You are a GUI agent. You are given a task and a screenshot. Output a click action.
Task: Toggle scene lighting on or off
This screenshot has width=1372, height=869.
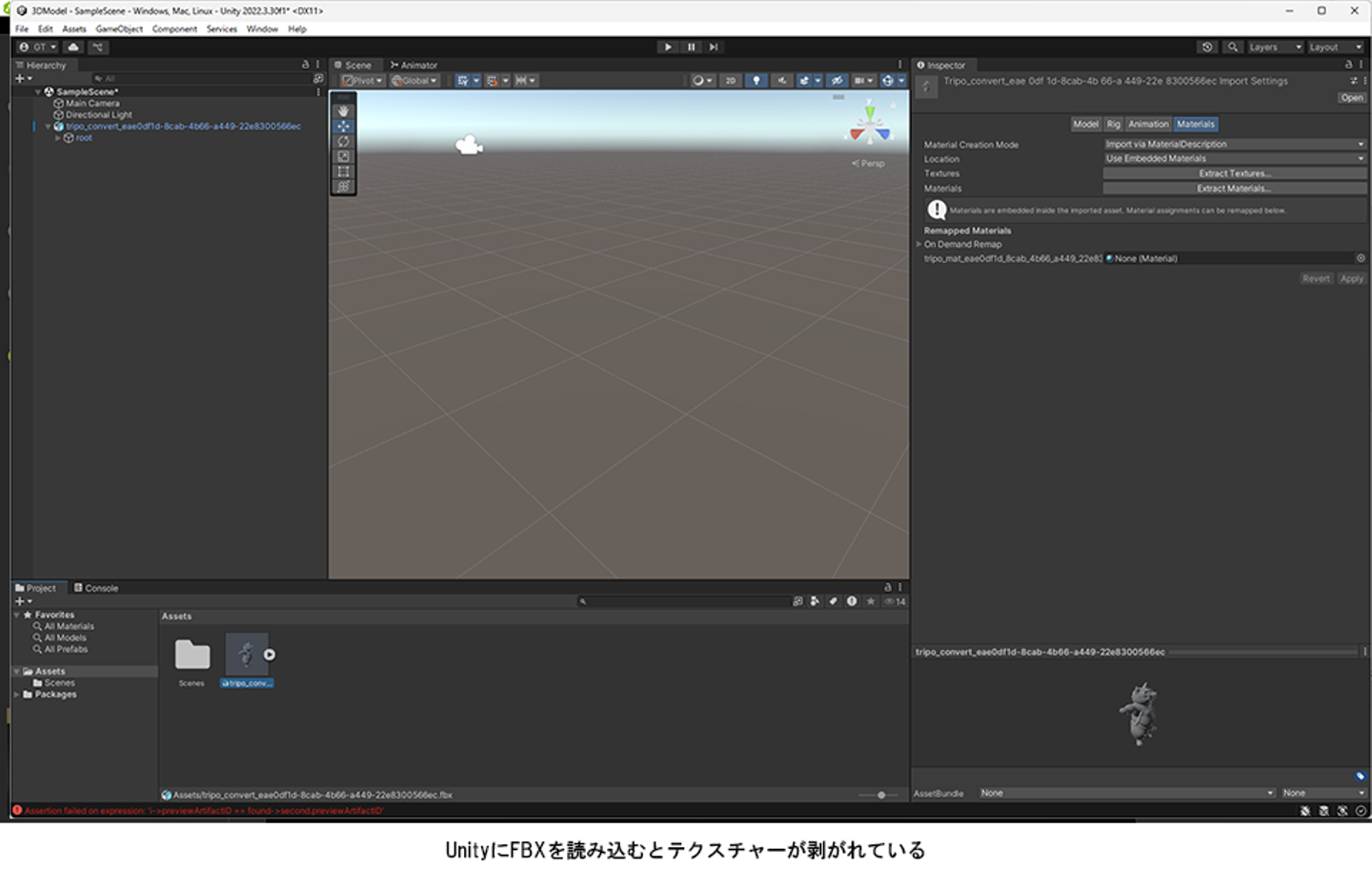[x=757, y=81]
